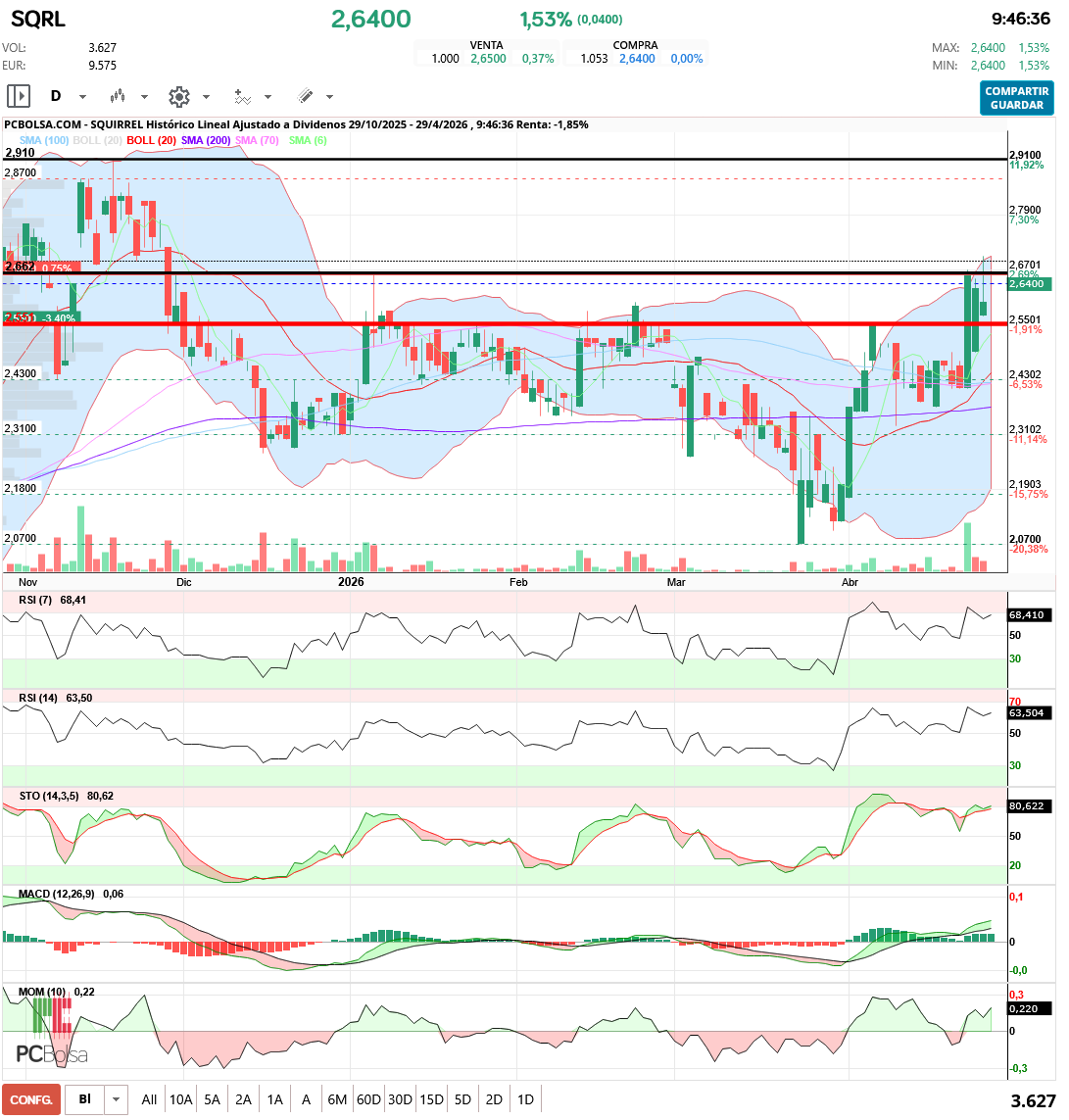Click the CONFG. button
This screenshot has height=1120, width=1069.
[30, 1100]
